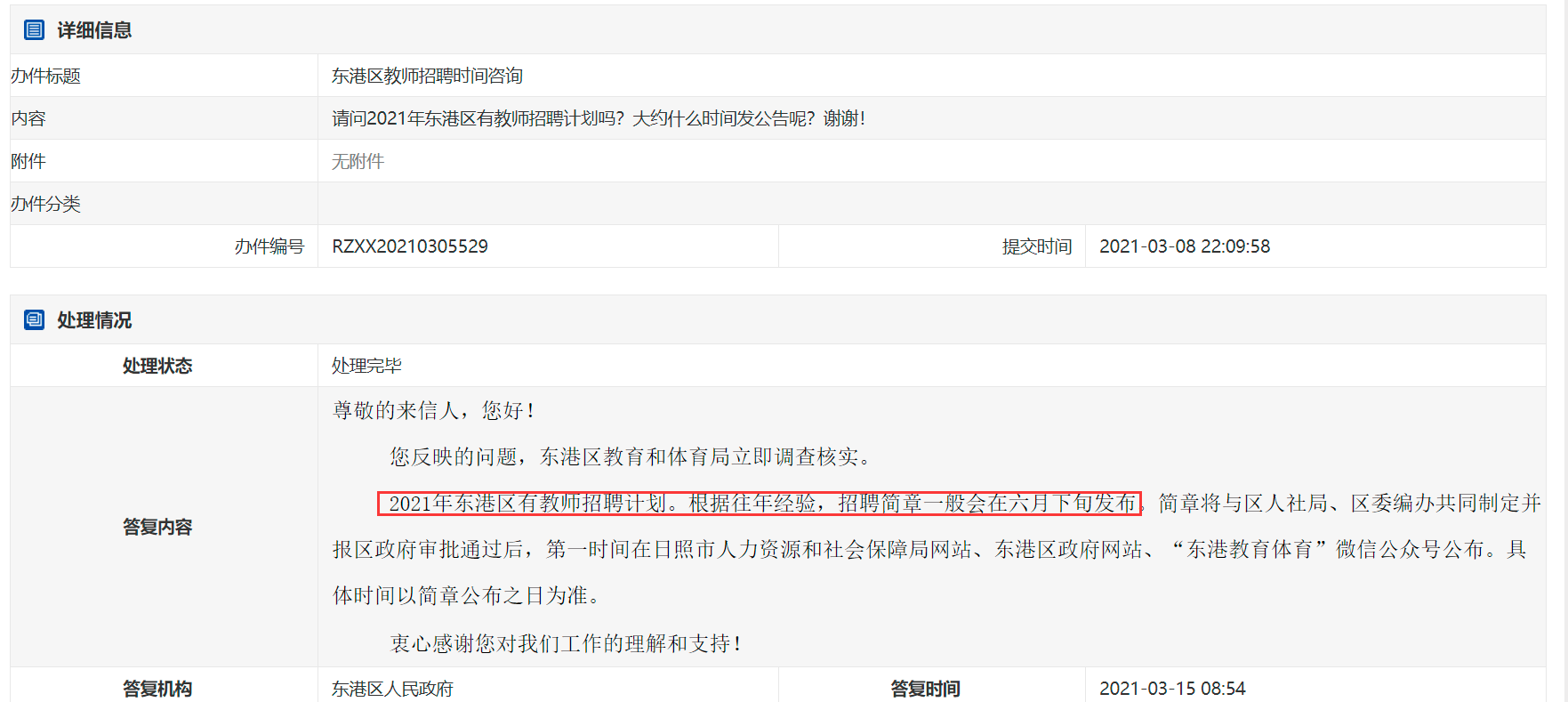Click the 处理情况 section icon
This screenshot has width=1568, height=702.
click(34, 320)
